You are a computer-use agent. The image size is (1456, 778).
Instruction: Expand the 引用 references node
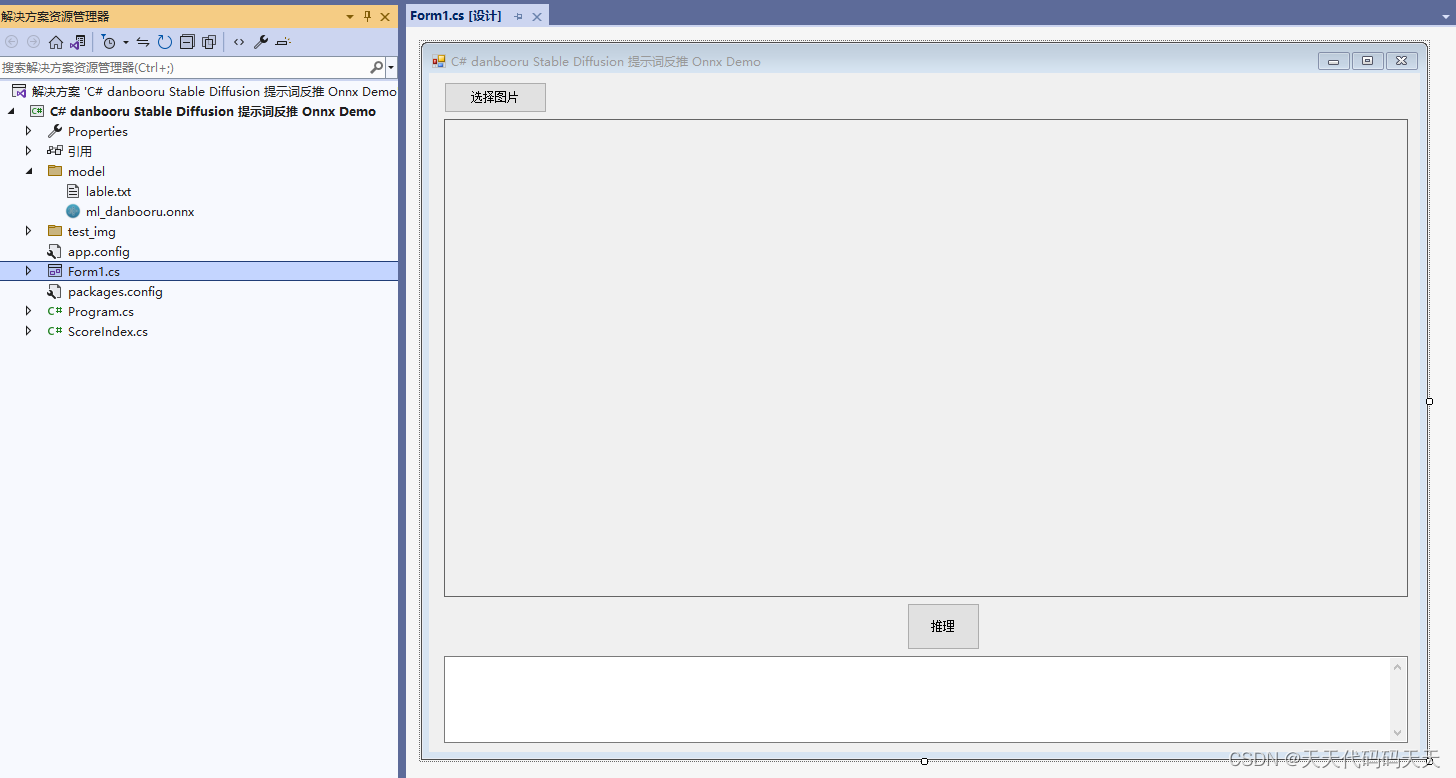tap(29, 151)
